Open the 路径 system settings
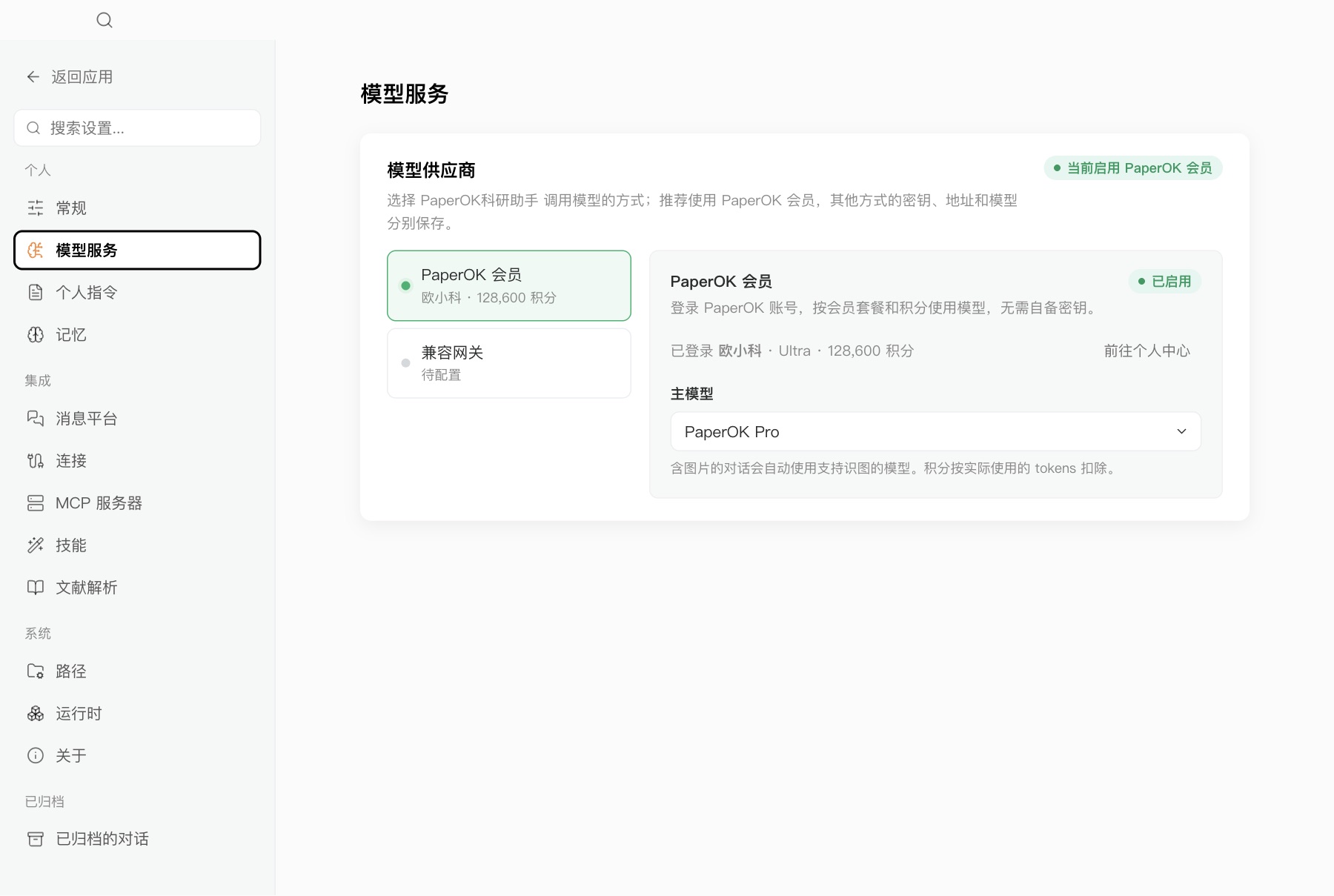The width and height of the screenshot is (1334, 896). [x=137, y=671]
